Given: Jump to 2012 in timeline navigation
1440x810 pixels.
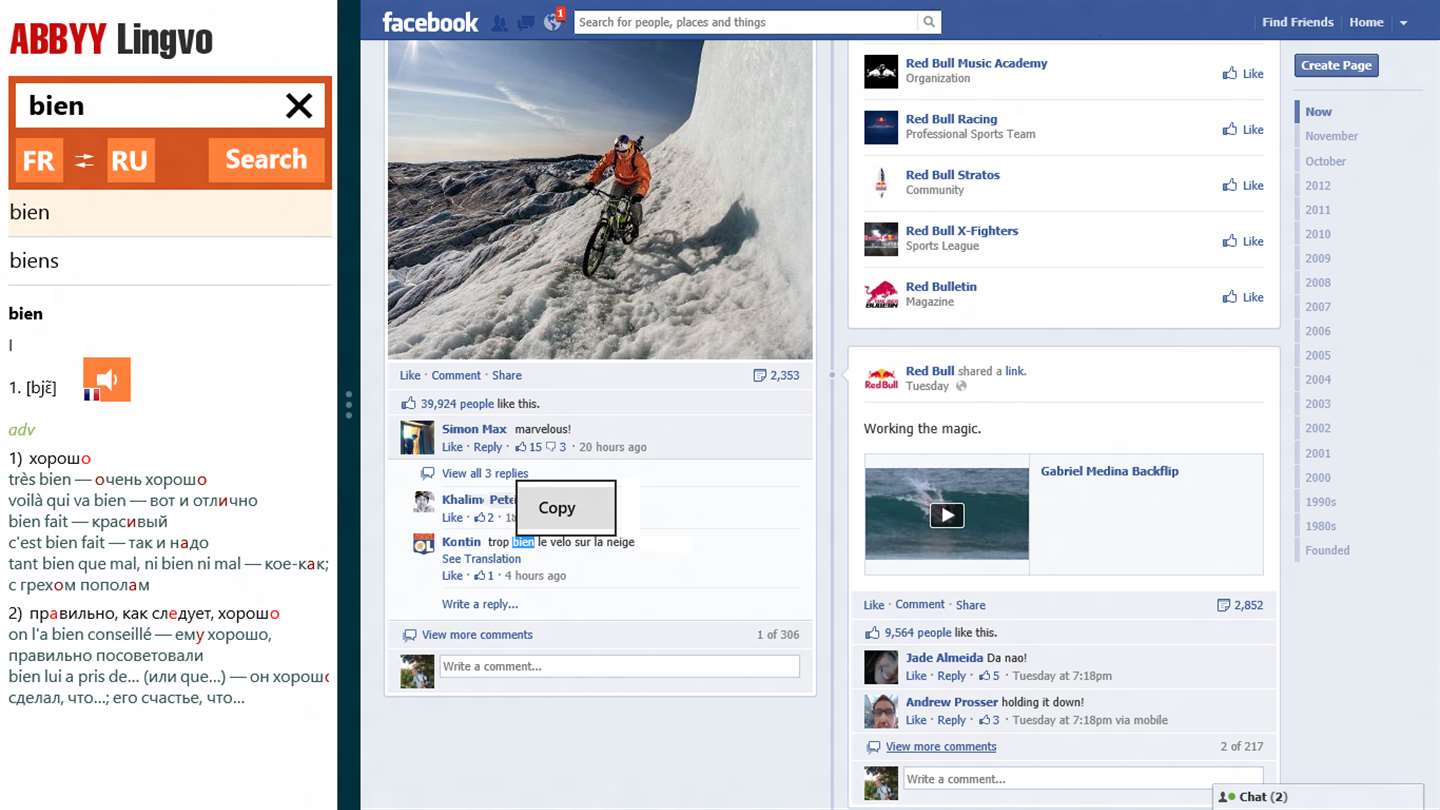Looking at the screenshot, I should 1318,185.
